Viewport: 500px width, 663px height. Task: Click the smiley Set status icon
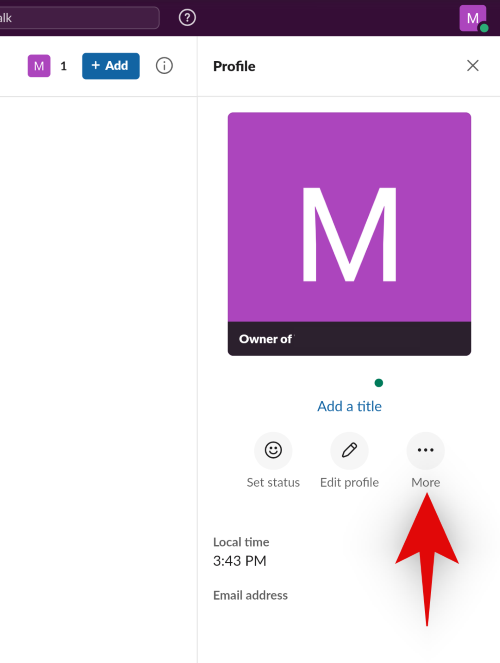[x=273, y=450]
